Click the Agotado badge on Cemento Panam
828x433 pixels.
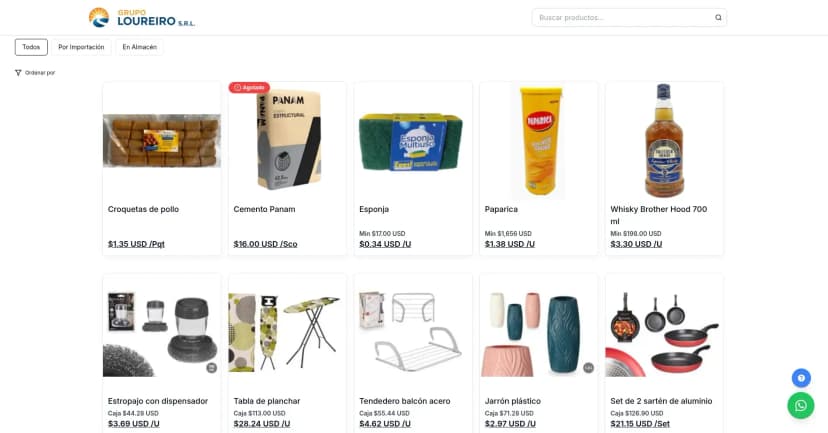[x=249, y=88]
